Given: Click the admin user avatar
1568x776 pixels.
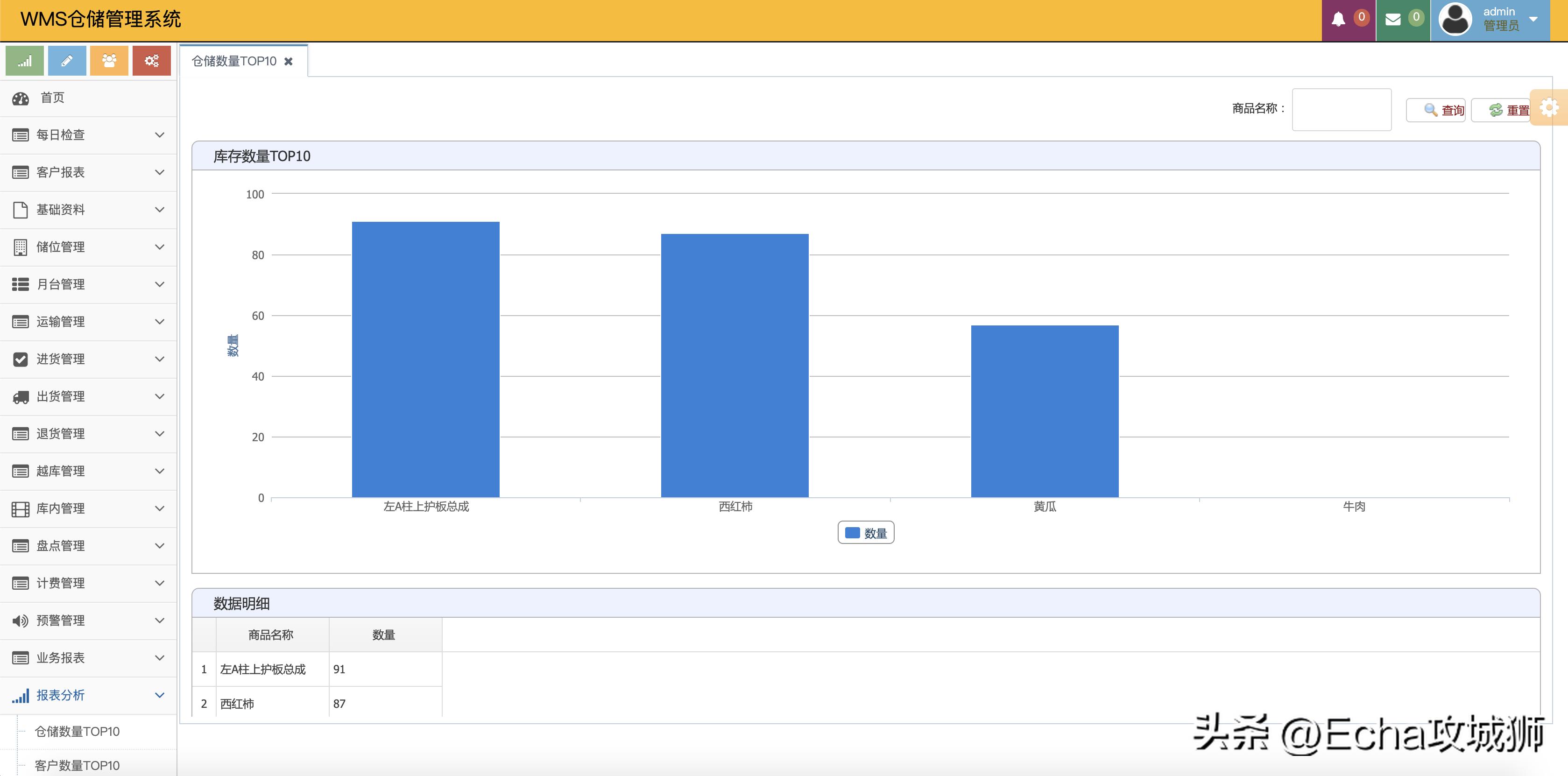Looking at the screenshot, I should 1455,20.
